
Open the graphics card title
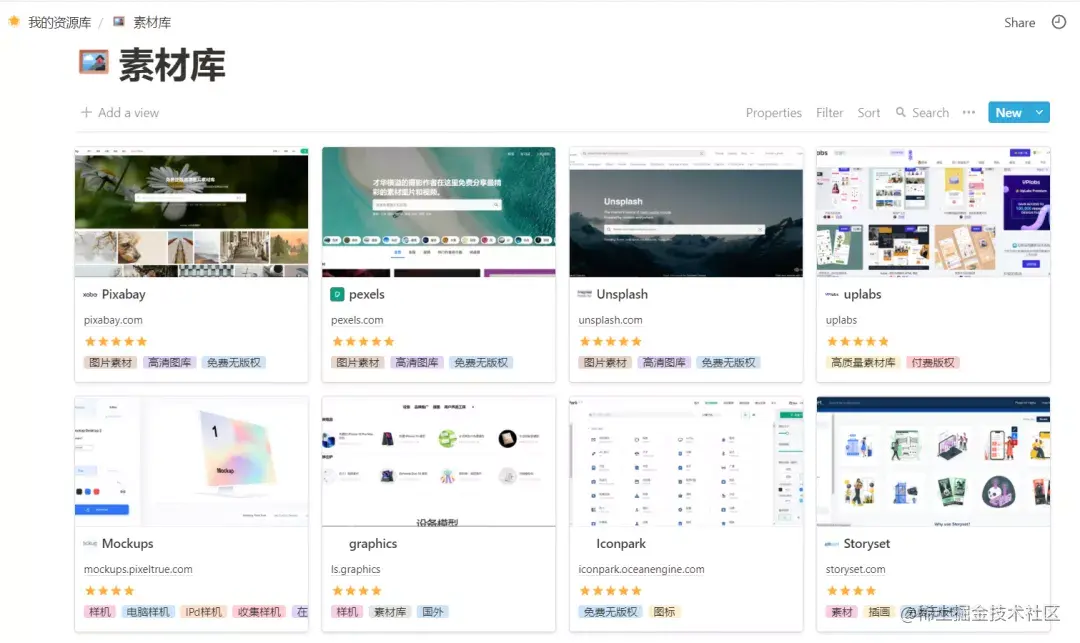pyautogui.click(x=373, y=544)
